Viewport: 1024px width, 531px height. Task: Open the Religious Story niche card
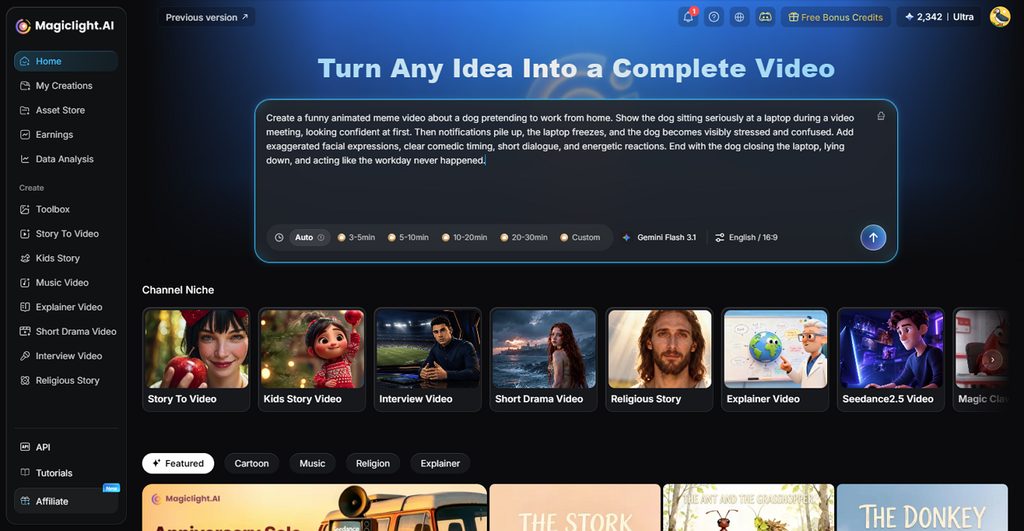click(660, 359)
